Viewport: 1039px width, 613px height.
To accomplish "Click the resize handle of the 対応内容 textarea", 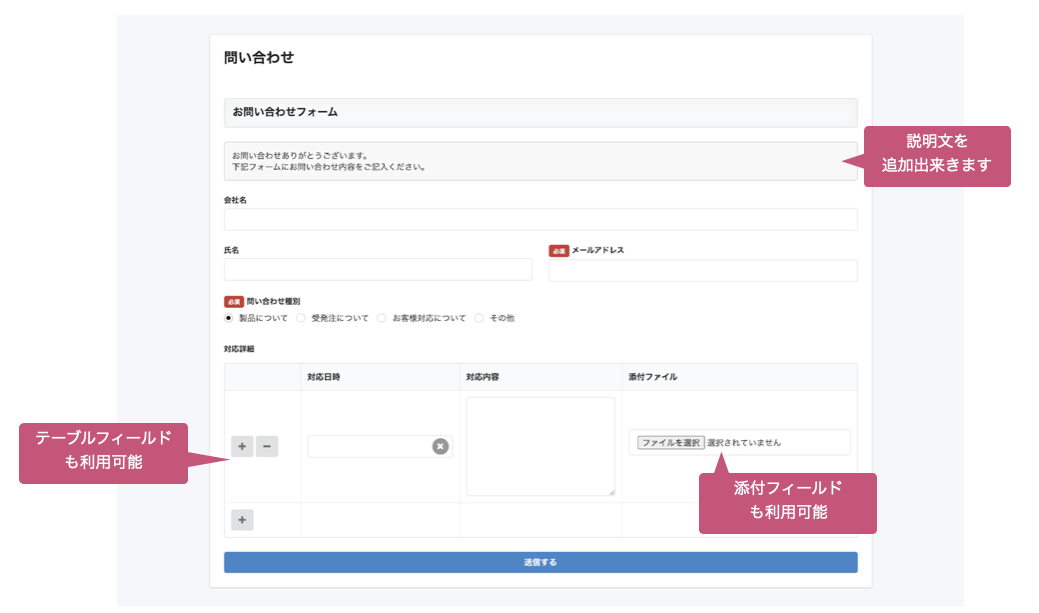I will point(610,491).
